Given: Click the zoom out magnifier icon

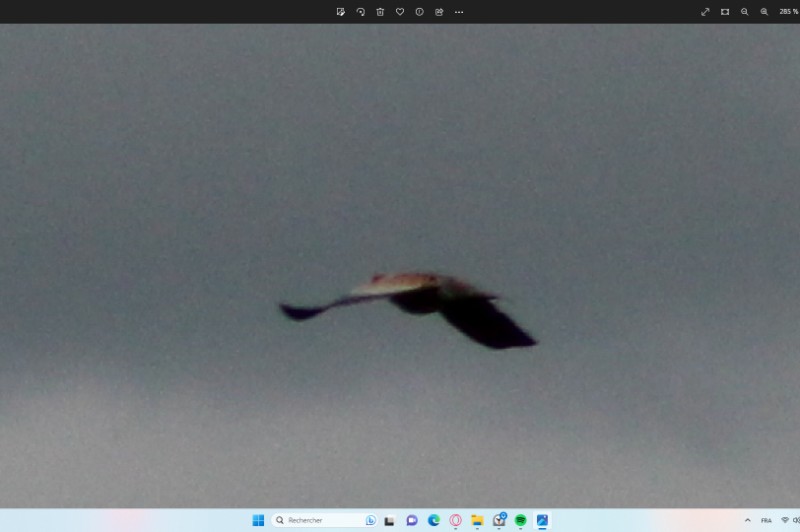Looking at the screenshot, I should pos(745,12).
